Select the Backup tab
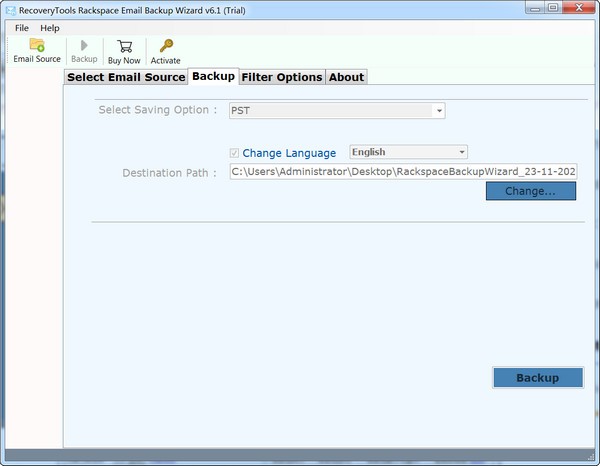The height and width of the screenshot is (466, 600). coord(213,76)
